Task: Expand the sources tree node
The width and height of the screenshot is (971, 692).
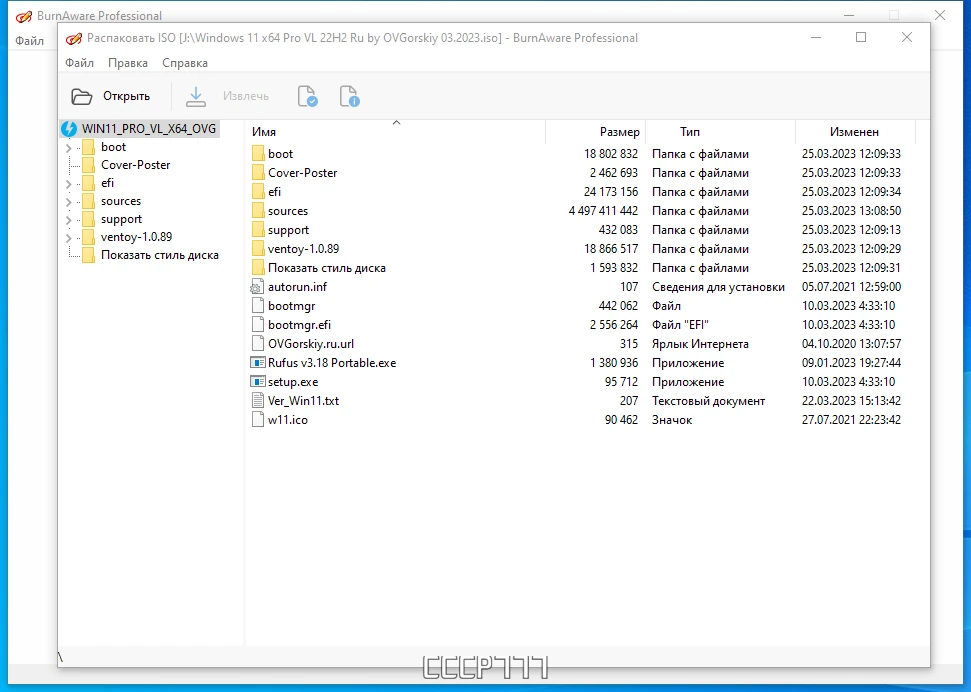Action: tap(68, 201)
